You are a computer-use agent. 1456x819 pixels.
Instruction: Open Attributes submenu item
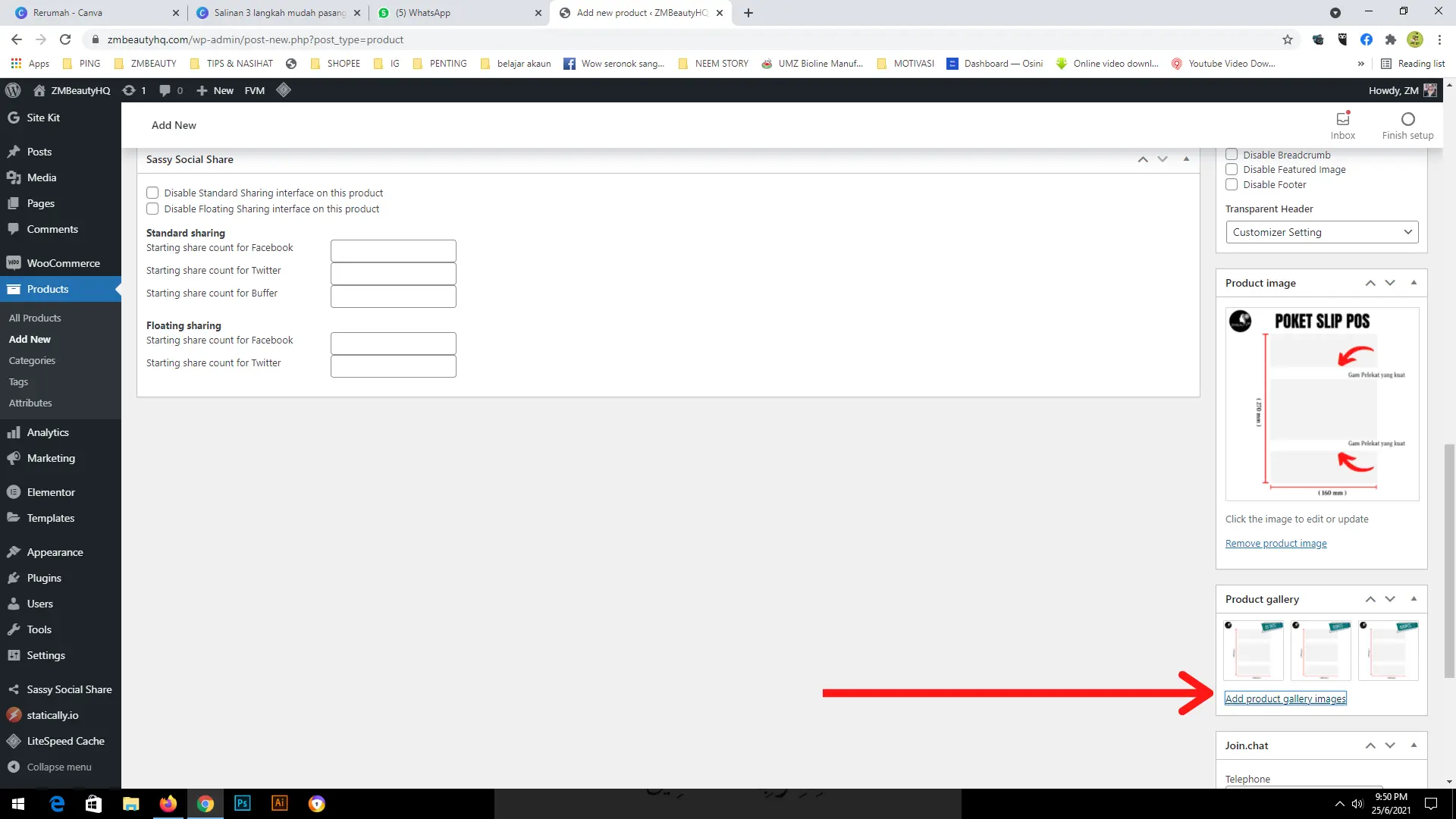[x=30, y=403]
